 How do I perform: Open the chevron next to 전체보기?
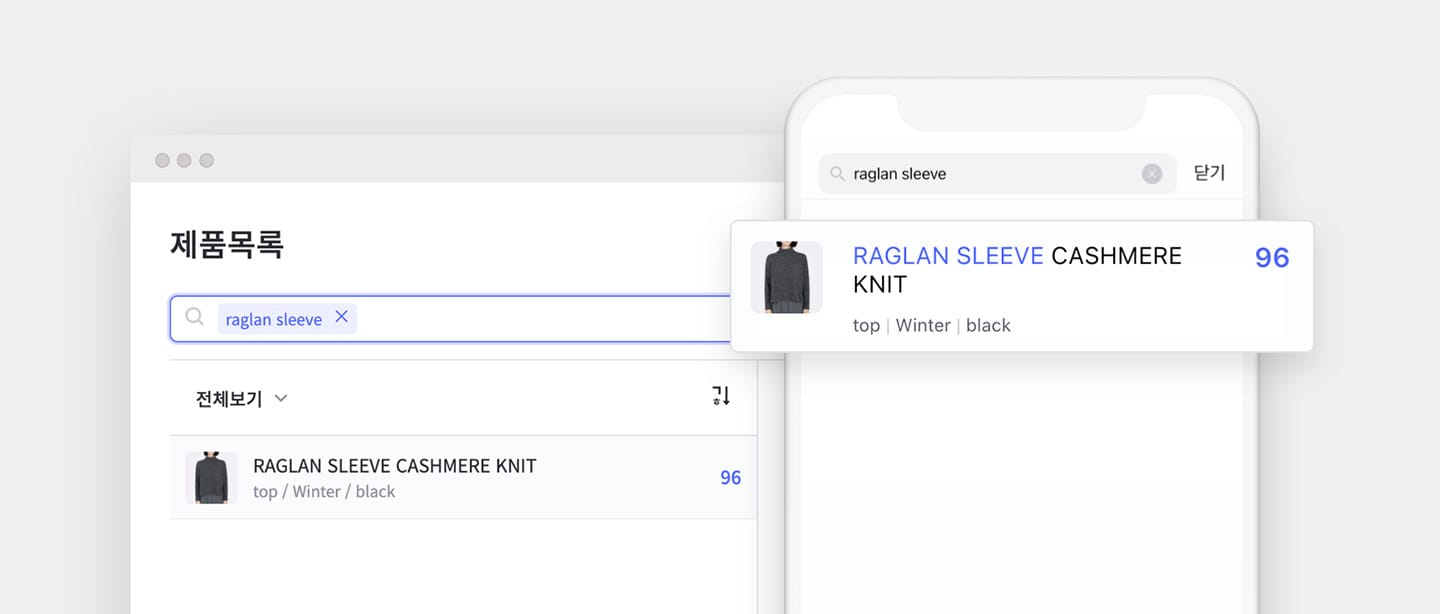[280, 398]
